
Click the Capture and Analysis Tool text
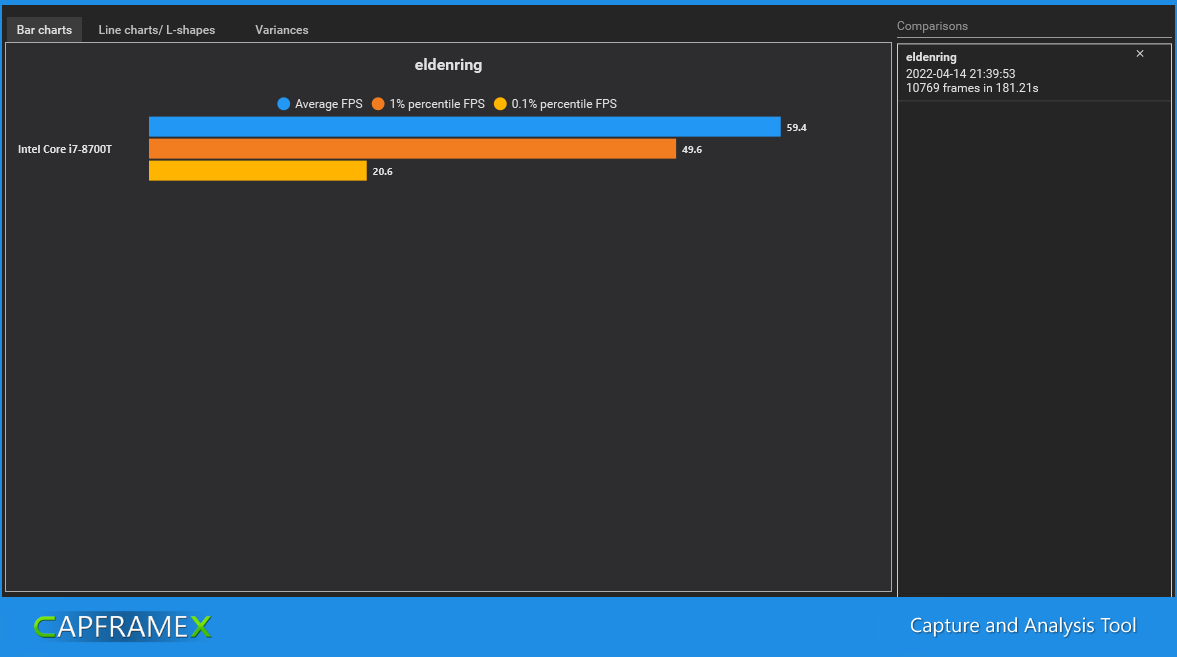click(x=1022, y=625)
